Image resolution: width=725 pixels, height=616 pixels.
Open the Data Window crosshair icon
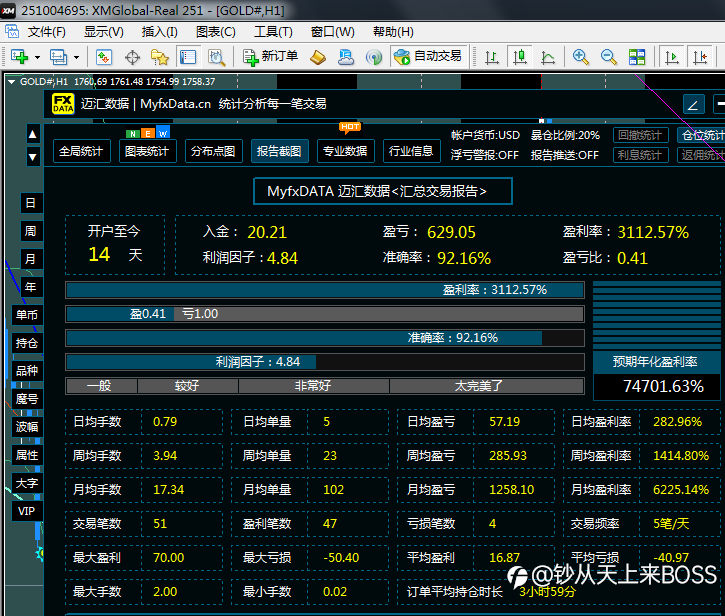(x=132, y=57)
